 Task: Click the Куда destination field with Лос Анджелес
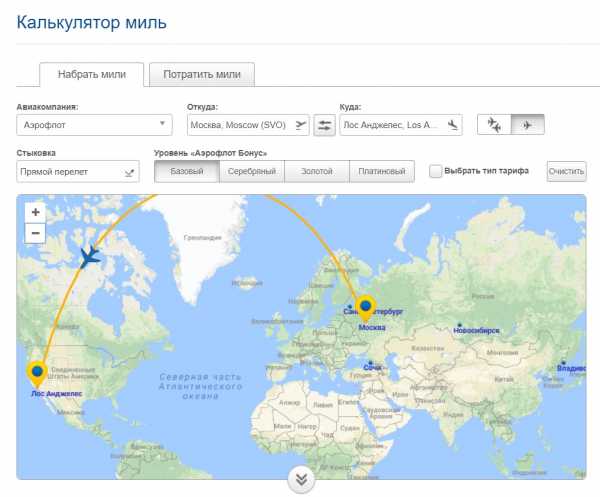tap(392, 125)
